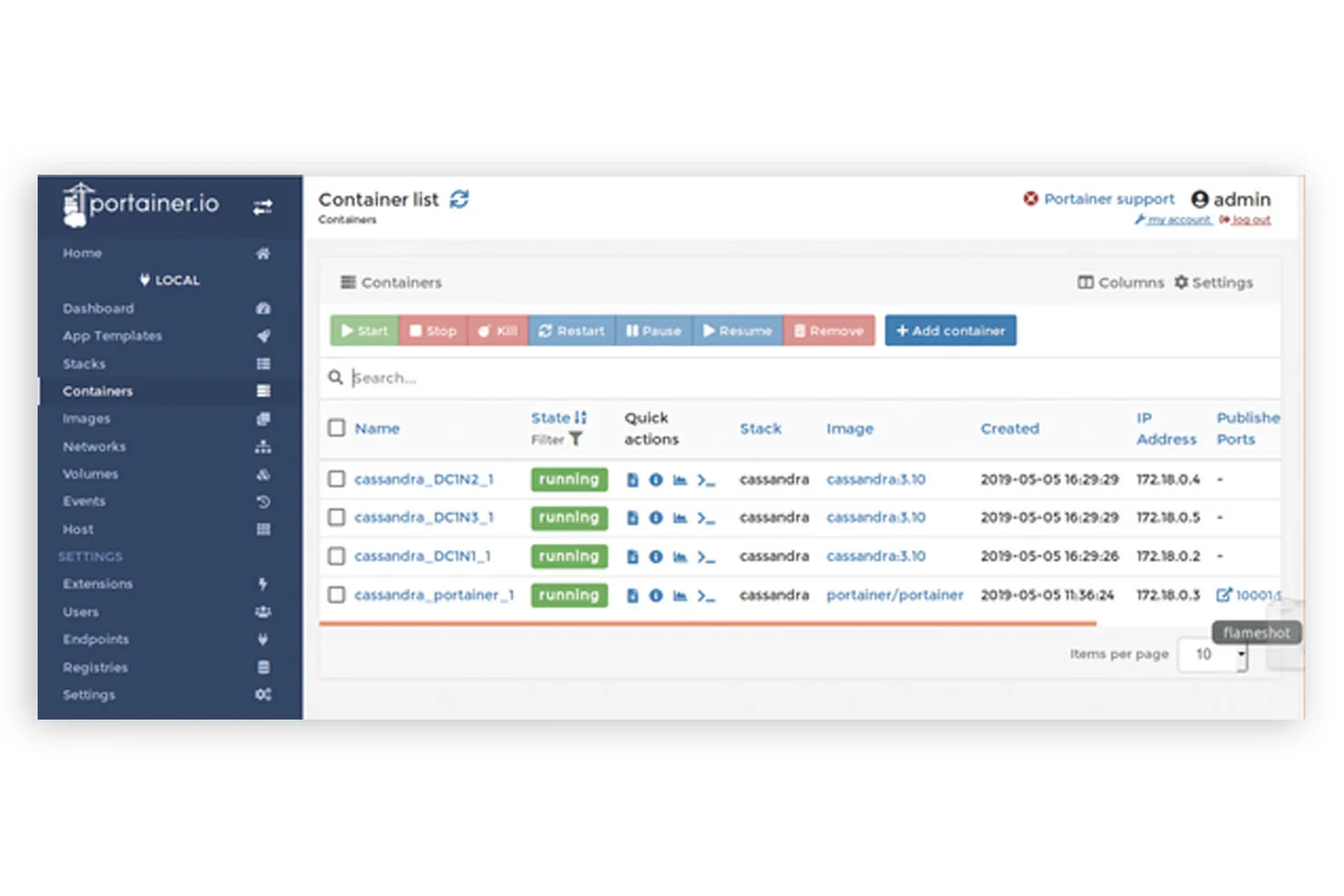Viewport: 1344px width, 896px height.
Task: Open inspect info icon for cassandra_DCIN2_1
Action: pyautogui.click(x=656, y=479)
